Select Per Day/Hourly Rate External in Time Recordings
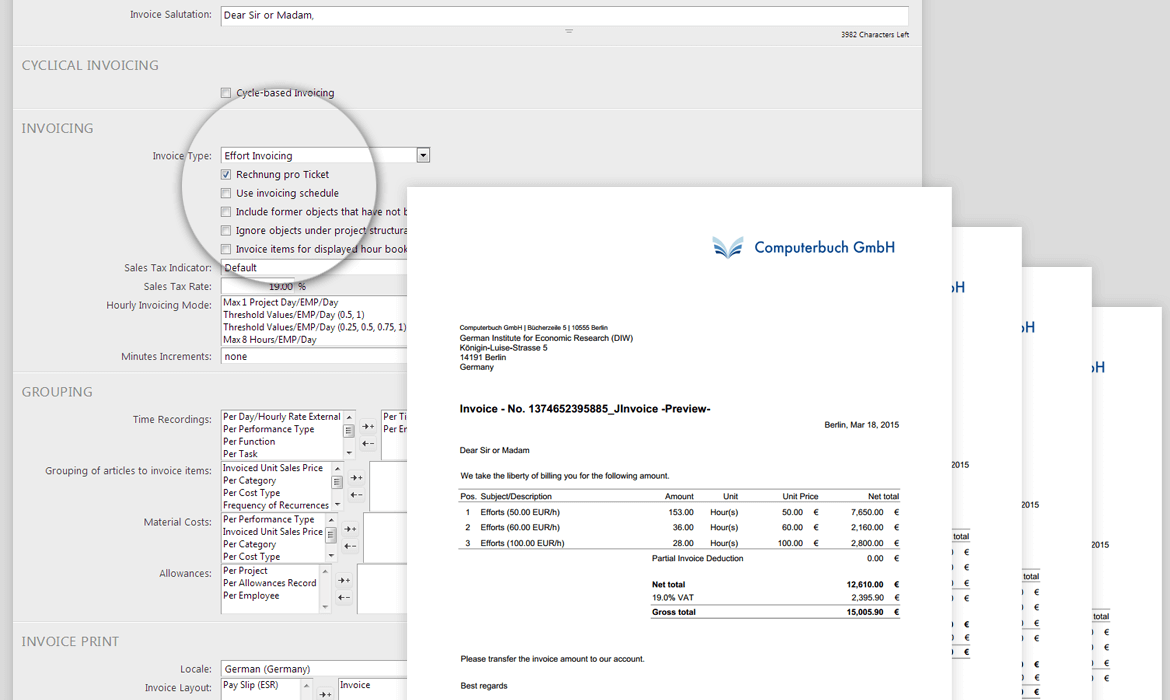Viewport: 1170px width, 700px height. coord(282,416)
